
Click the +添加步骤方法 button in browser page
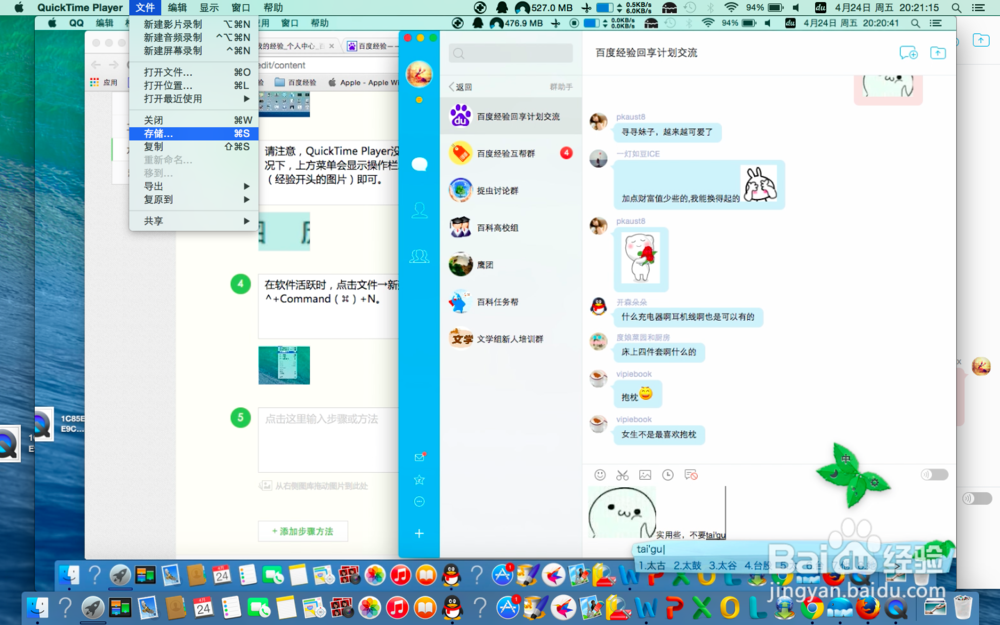(303, 531)
